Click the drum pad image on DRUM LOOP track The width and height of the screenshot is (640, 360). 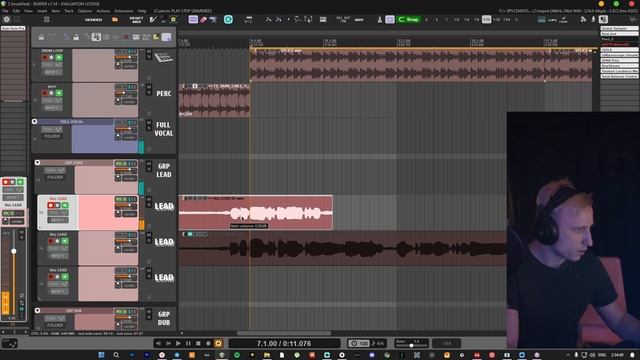[163, 57]
